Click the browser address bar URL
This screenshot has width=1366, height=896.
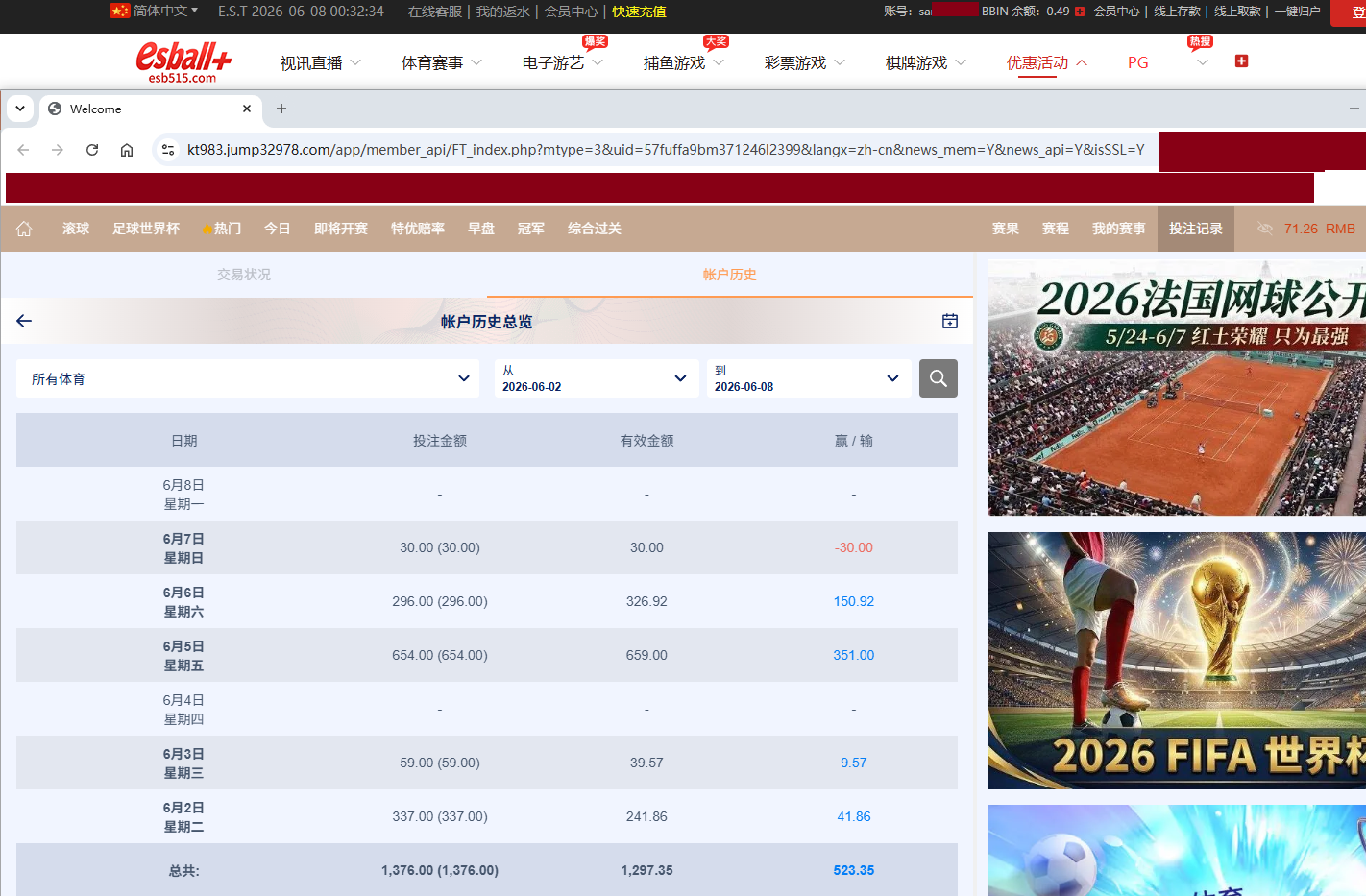point(666,150)
